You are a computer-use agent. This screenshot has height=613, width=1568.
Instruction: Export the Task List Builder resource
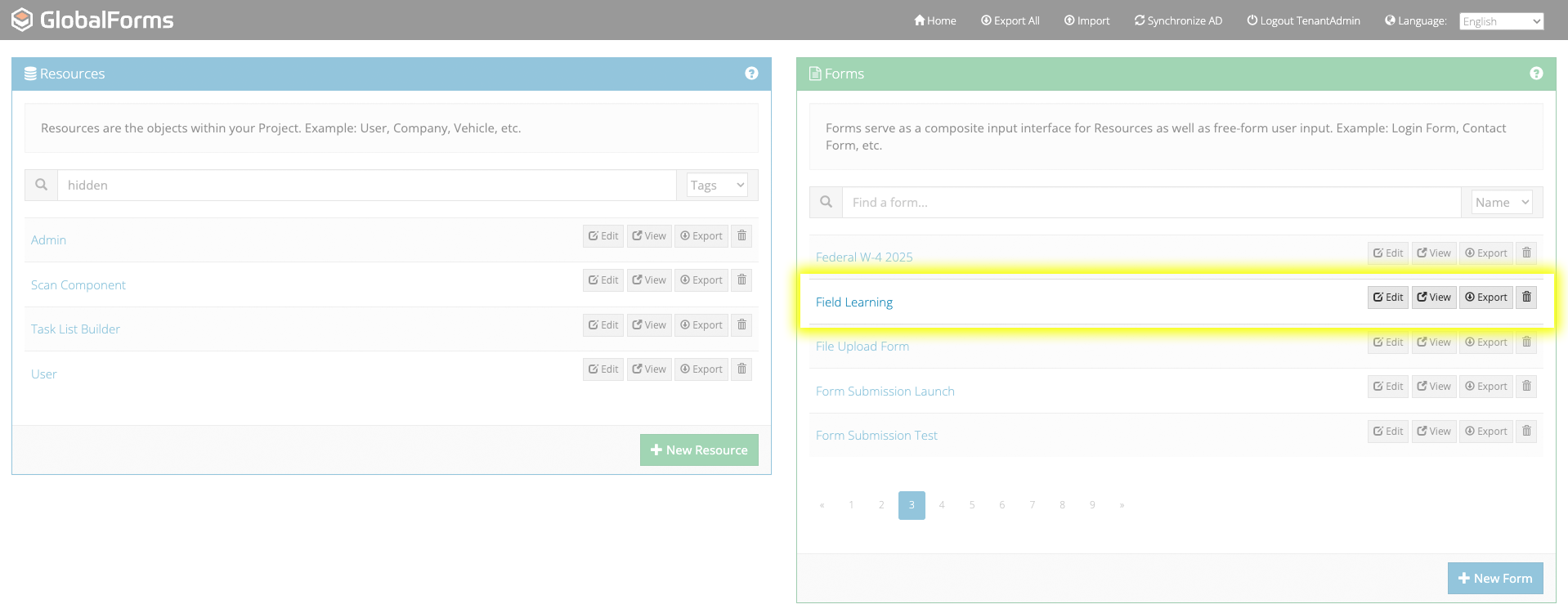coord(701,325)
